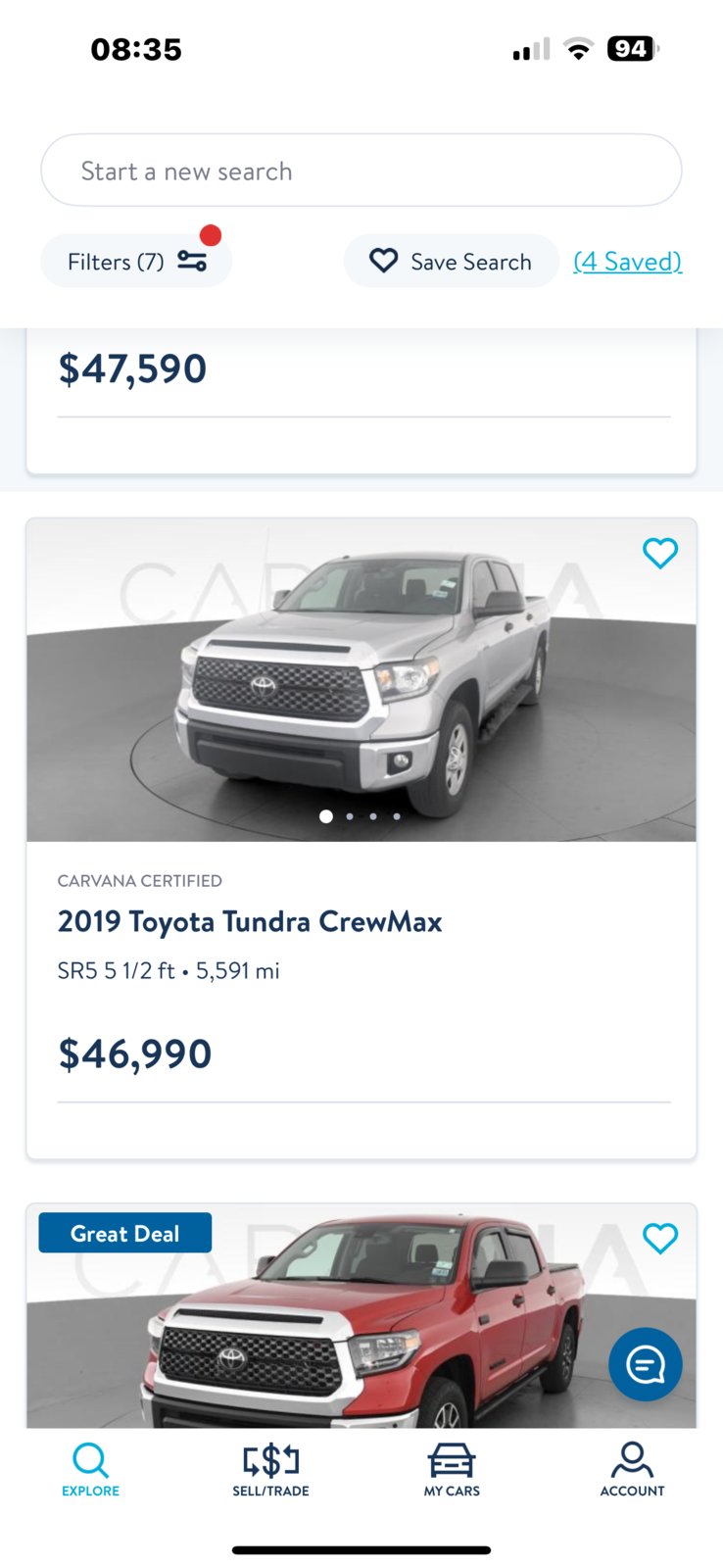Tap the Save Search heart icon

(383, 261)
